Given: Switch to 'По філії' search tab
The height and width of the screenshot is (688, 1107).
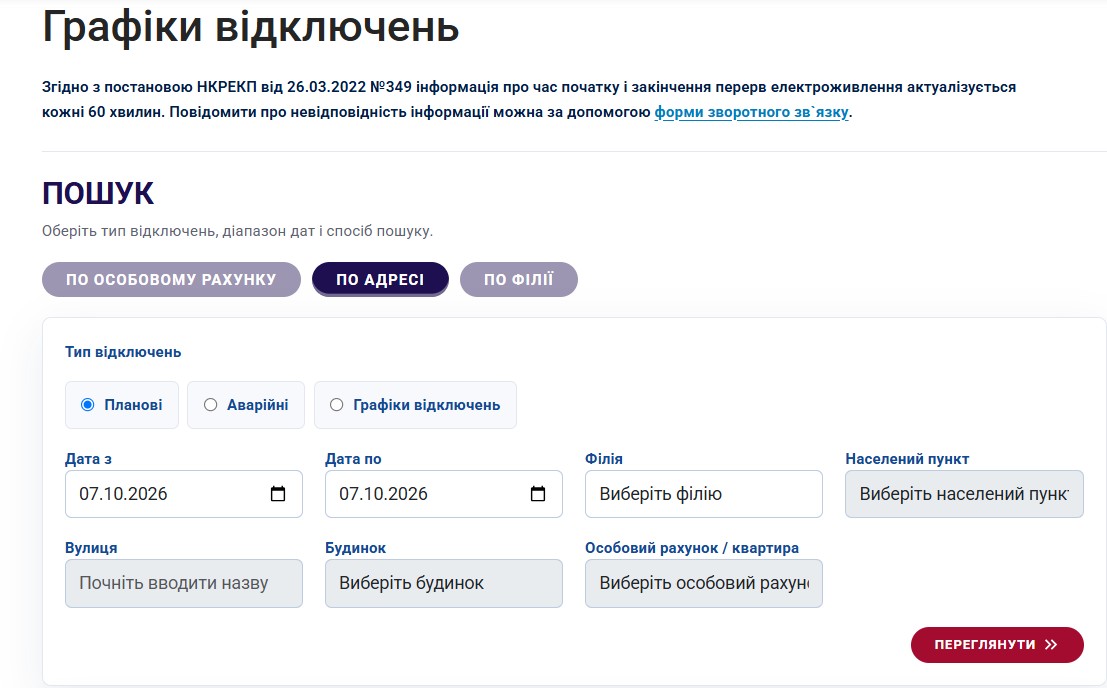Looking at the screenshot, I should (519, 279).
